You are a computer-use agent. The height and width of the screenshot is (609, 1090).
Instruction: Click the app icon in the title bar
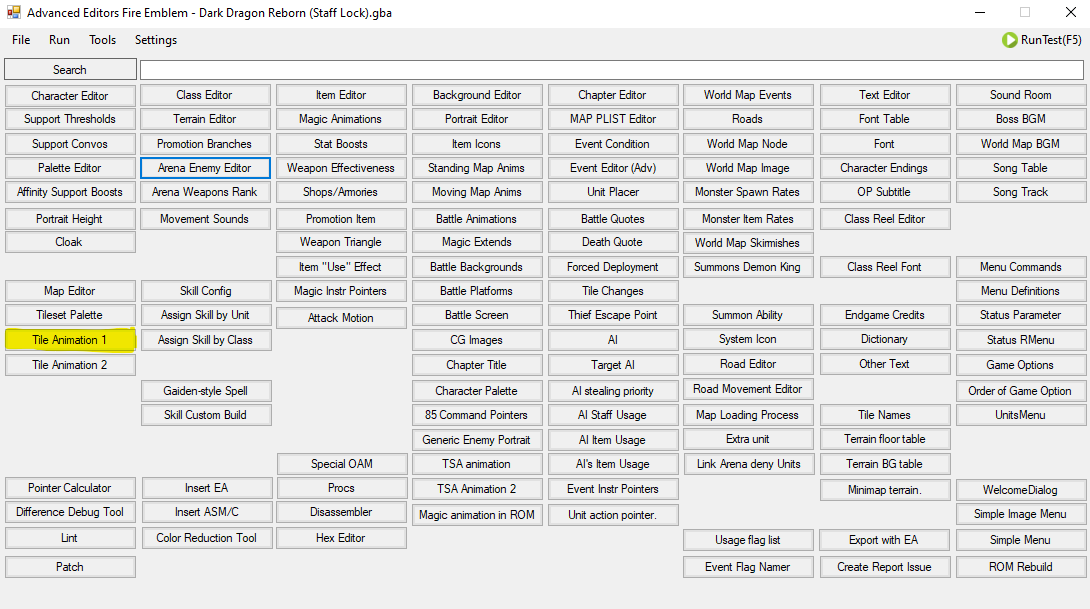pyautogui.click(x=14, y=13)
